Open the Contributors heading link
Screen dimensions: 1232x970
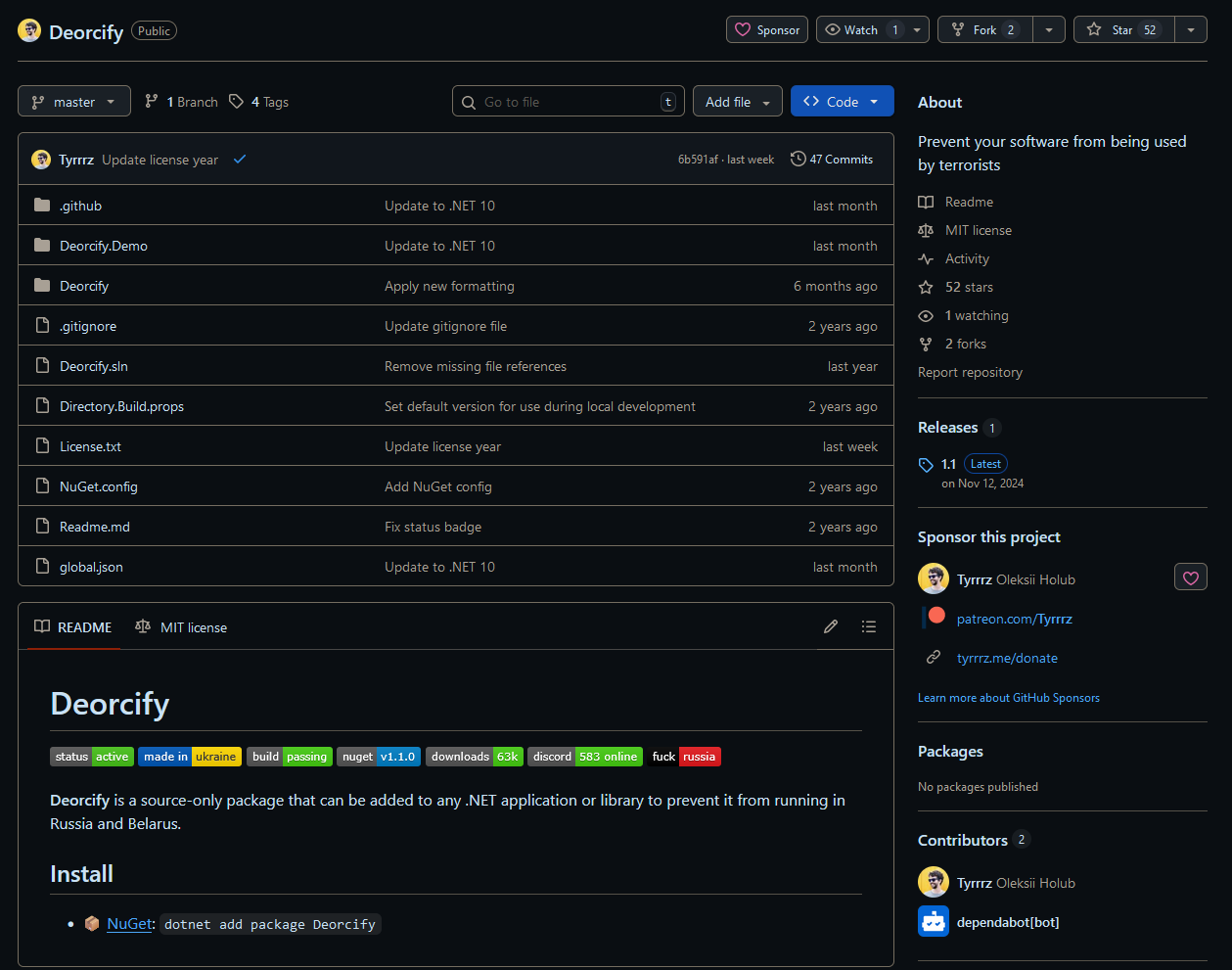point(963,840)
